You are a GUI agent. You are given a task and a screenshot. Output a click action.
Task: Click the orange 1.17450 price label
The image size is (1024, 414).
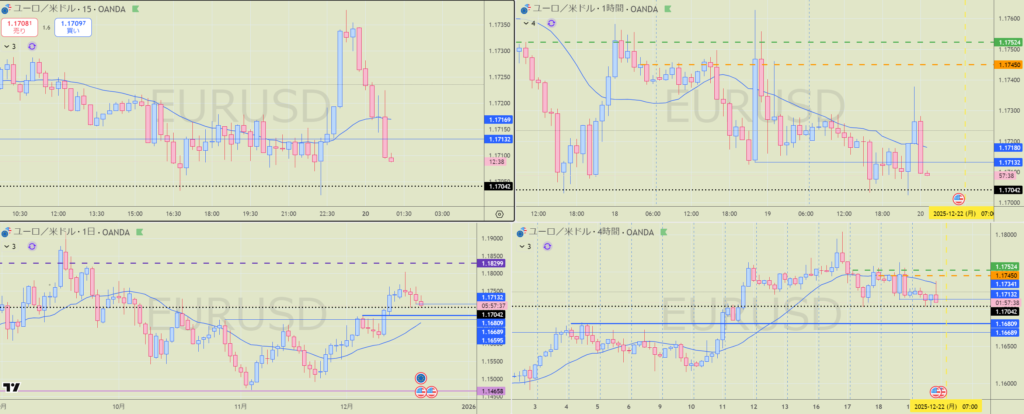1008,65
